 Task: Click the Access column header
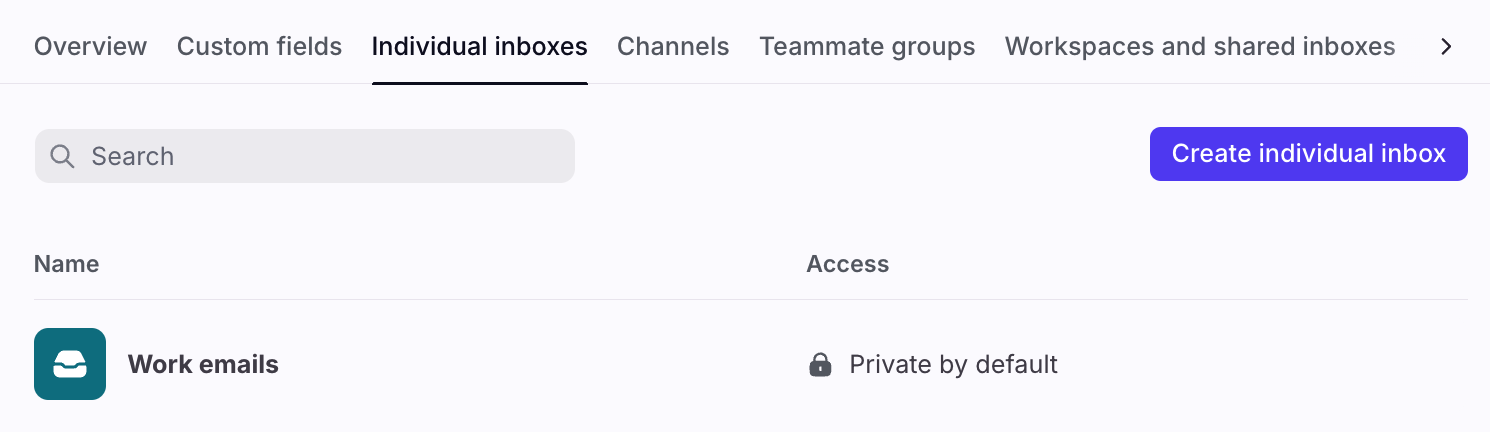(847, 264)
